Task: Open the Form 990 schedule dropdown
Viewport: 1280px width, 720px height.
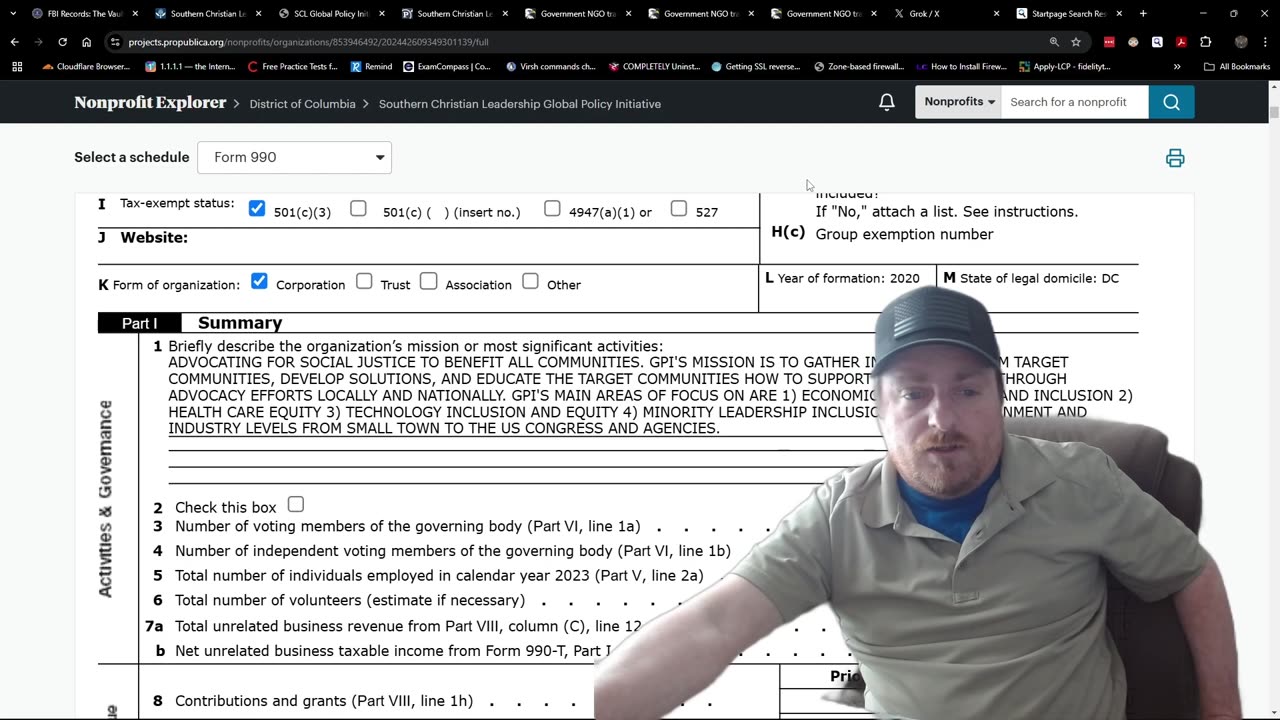Action: pyautogui.click(x=295, y=157)
